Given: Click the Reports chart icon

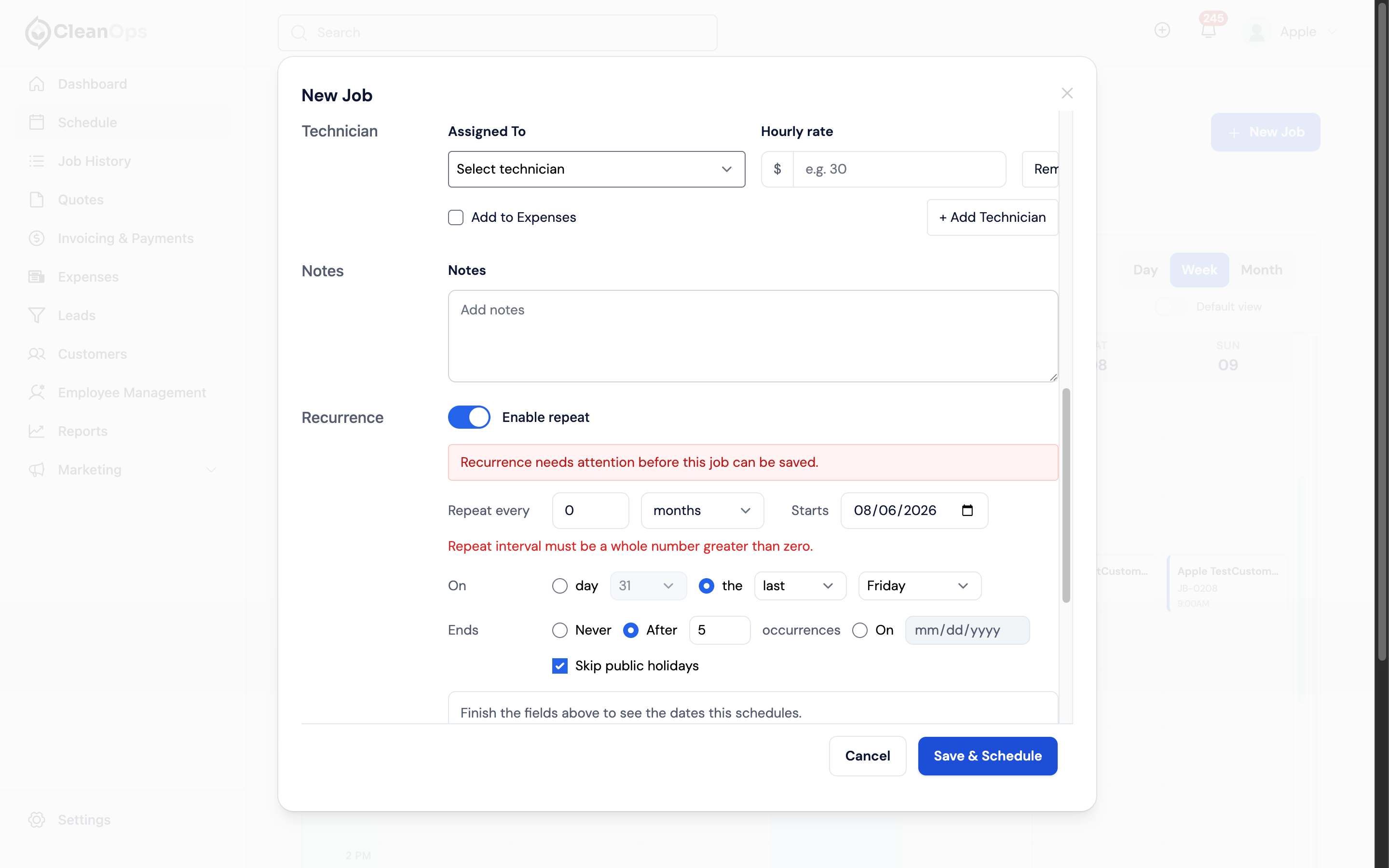Looking at the screenshot, I should (x=37, y=431).
